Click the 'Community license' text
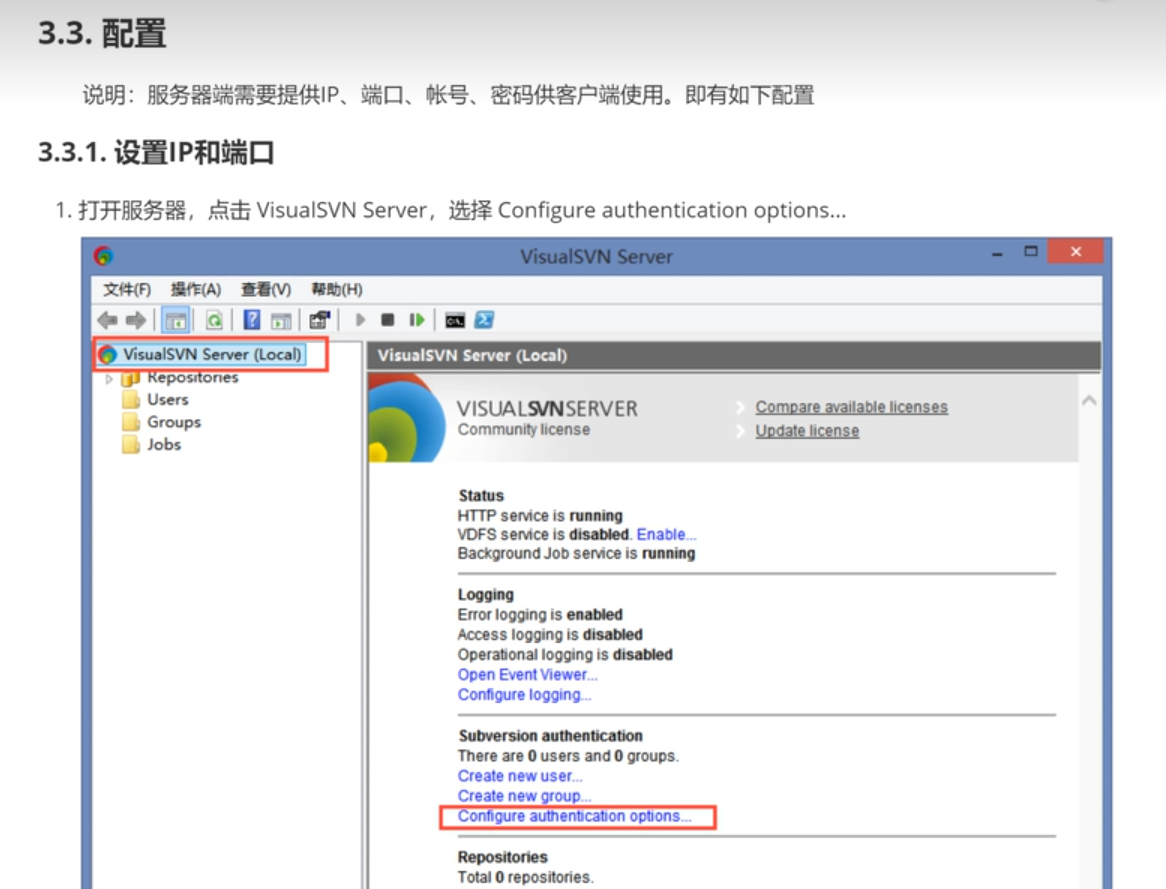 pos(524,429)
